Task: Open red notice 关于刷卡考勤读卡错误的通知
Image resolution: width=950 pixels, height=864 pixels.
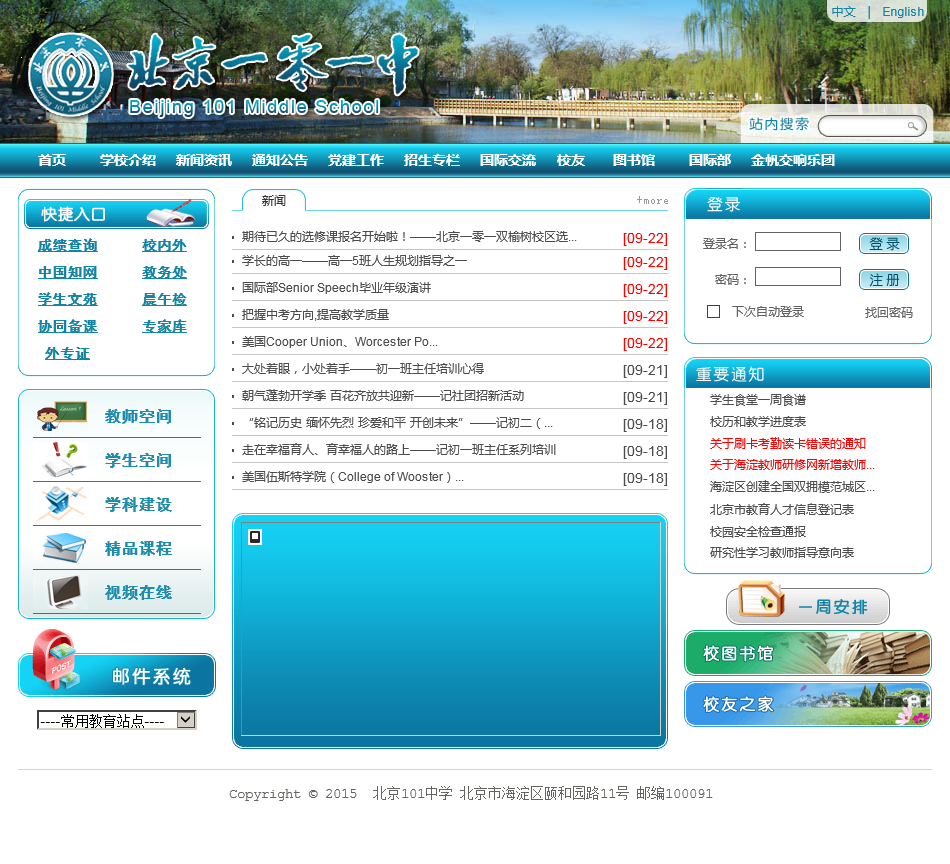Action: click(788, 444)
